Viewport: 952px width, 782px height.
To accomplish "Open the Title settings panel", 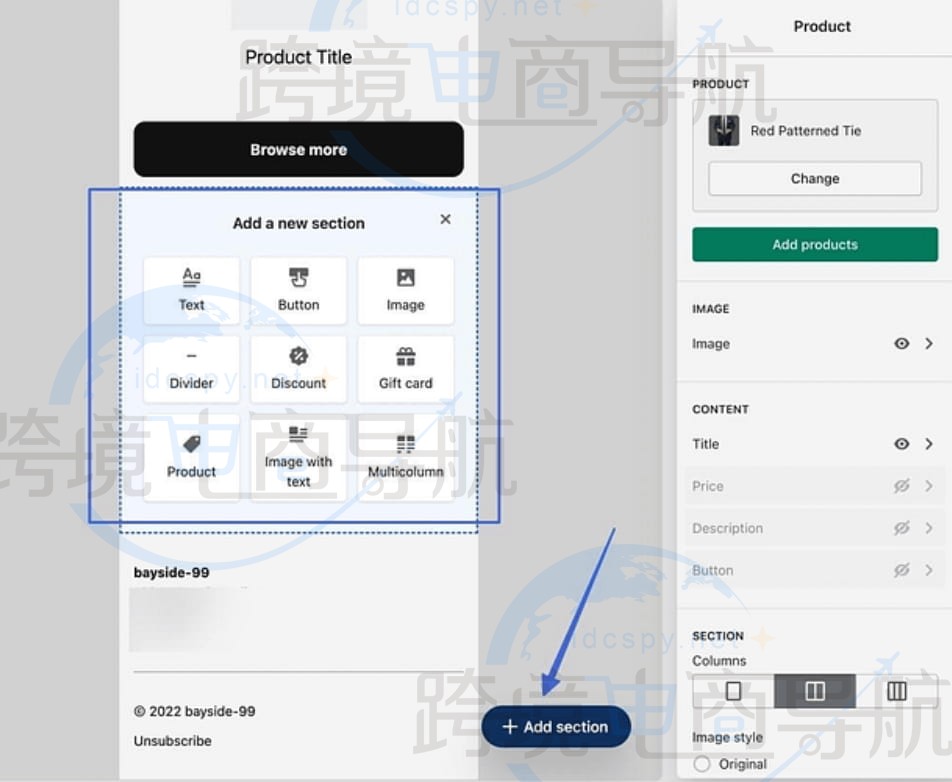I will tap(929, 444).
